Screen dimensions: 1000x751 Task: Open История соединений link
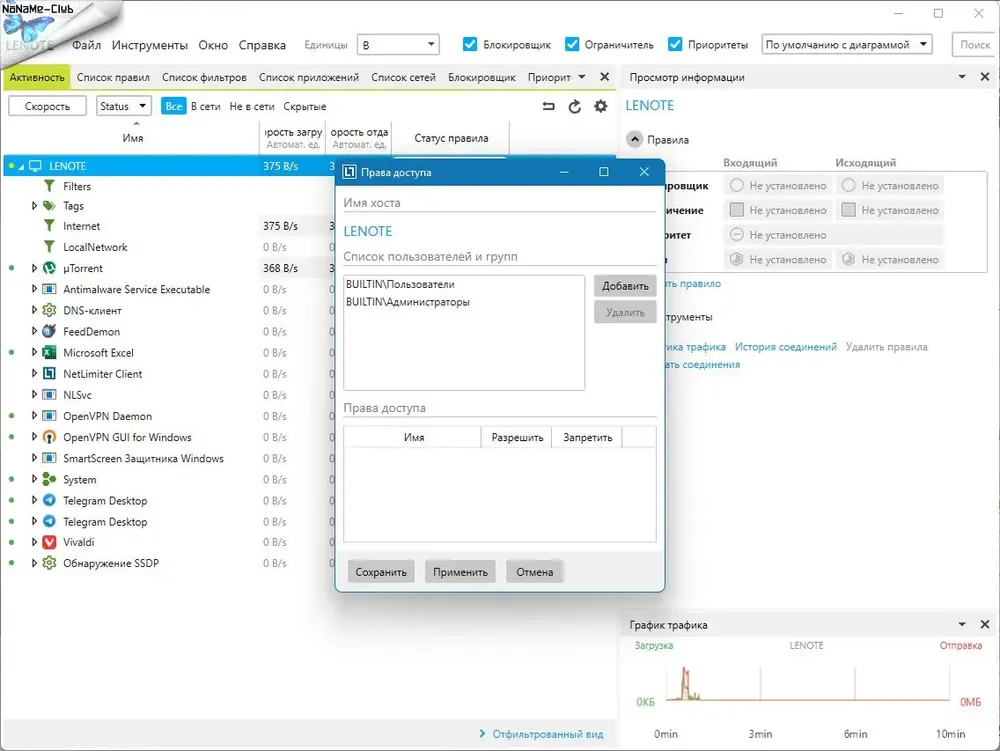click(x=786, y=347)
